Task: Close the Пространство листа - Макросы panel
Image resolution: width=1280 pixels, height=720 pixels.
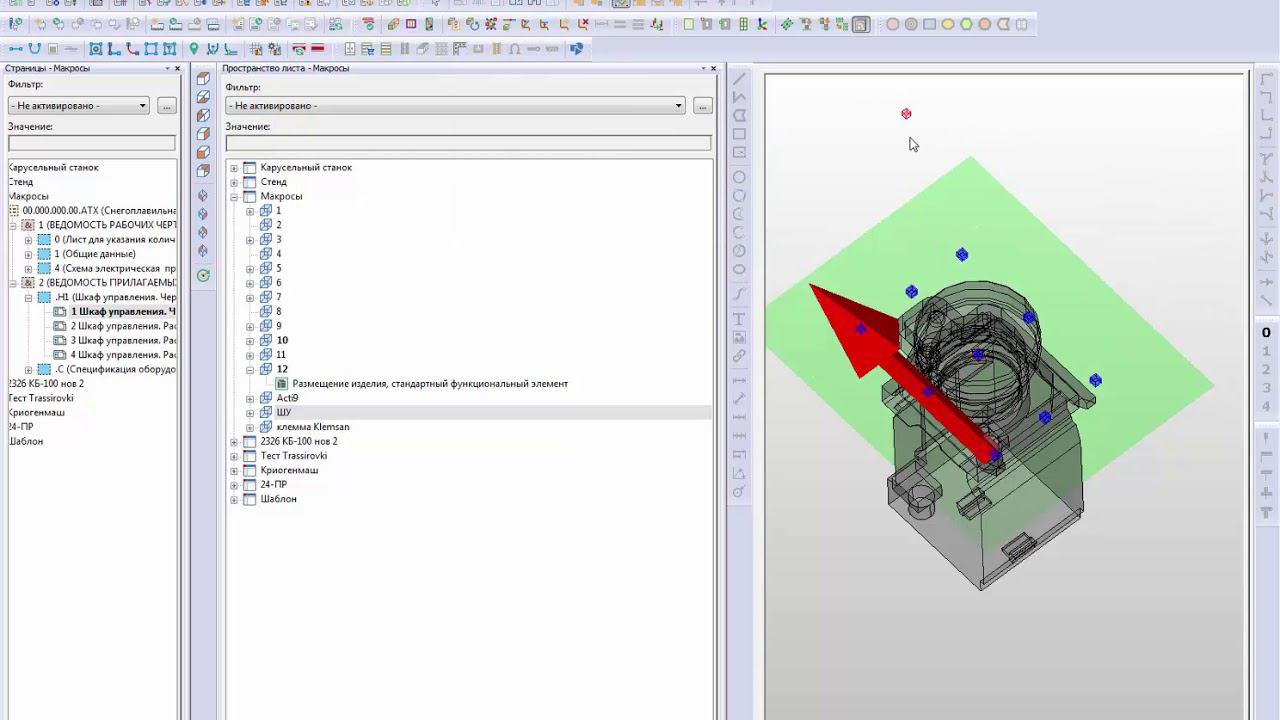Action: pyautogui.click(x=713, y=68)
